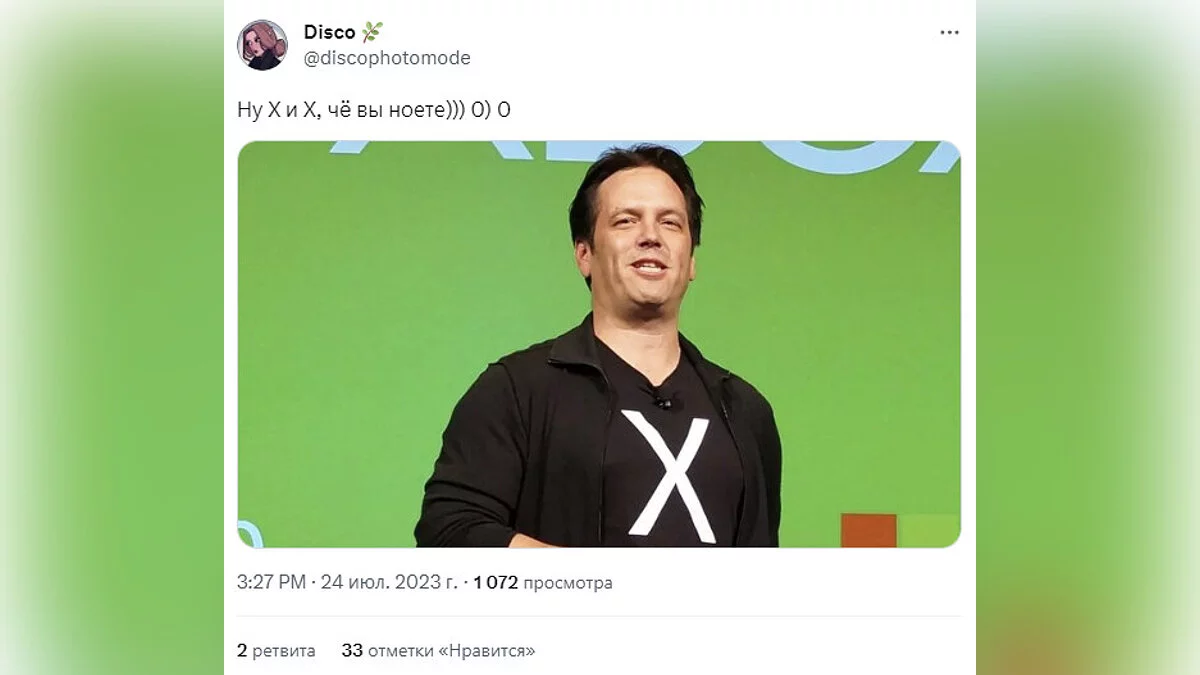Screen dimensions: 1200x675
Task: Click the light green square in photo corner
Action: pyautogui.click(x=929, y=530)
